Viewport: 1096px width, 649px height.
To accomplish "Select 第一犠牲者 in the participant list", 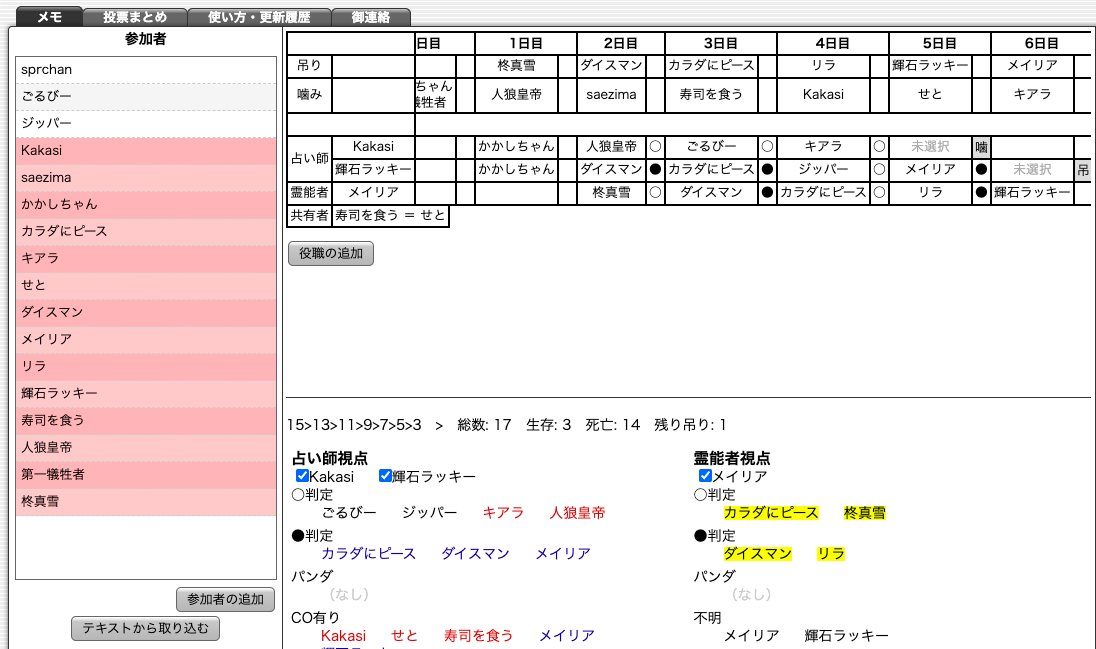I will [x=145, y=474].
